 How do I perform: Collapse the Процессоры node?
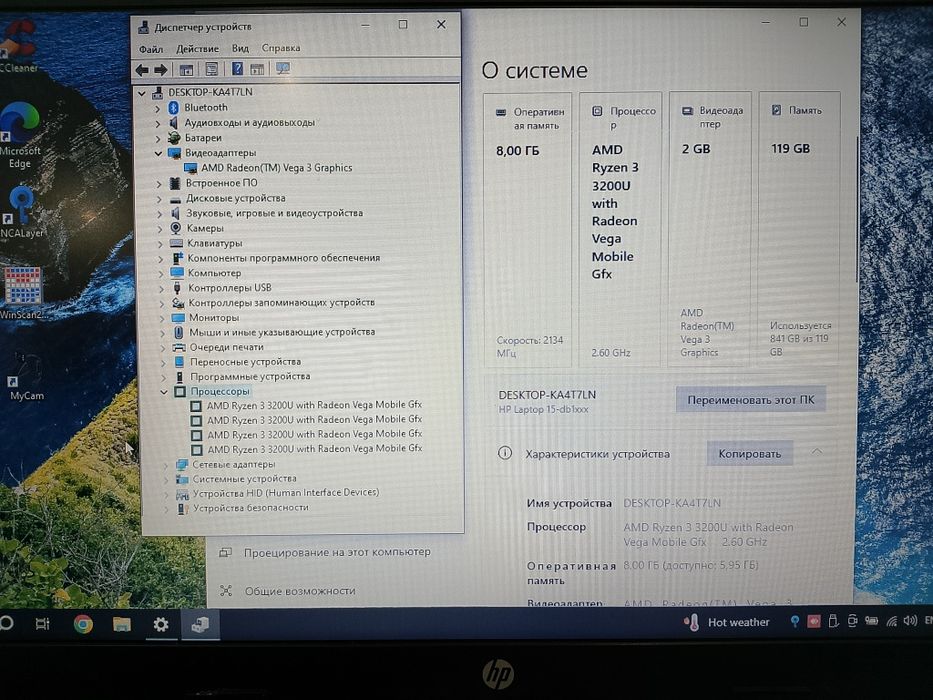point(164,392)
